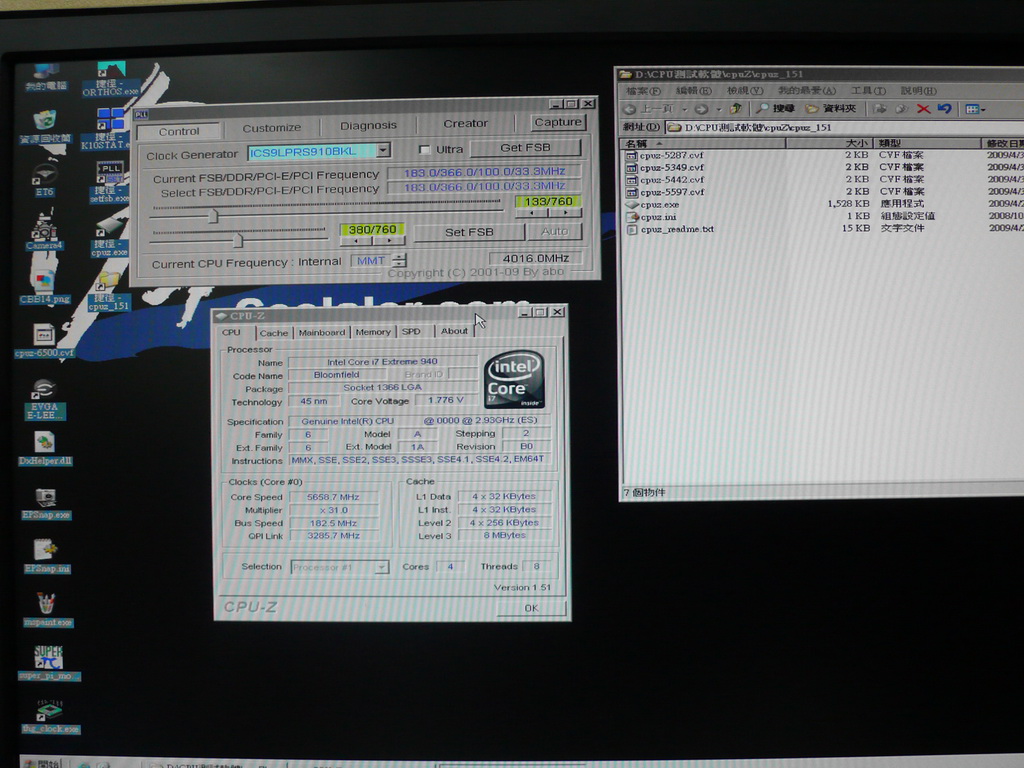Launch the setfsb.exe PLL shortcut icon
Image resolution: width=1024 pixels, height=768 pixels.
point(109,182)
